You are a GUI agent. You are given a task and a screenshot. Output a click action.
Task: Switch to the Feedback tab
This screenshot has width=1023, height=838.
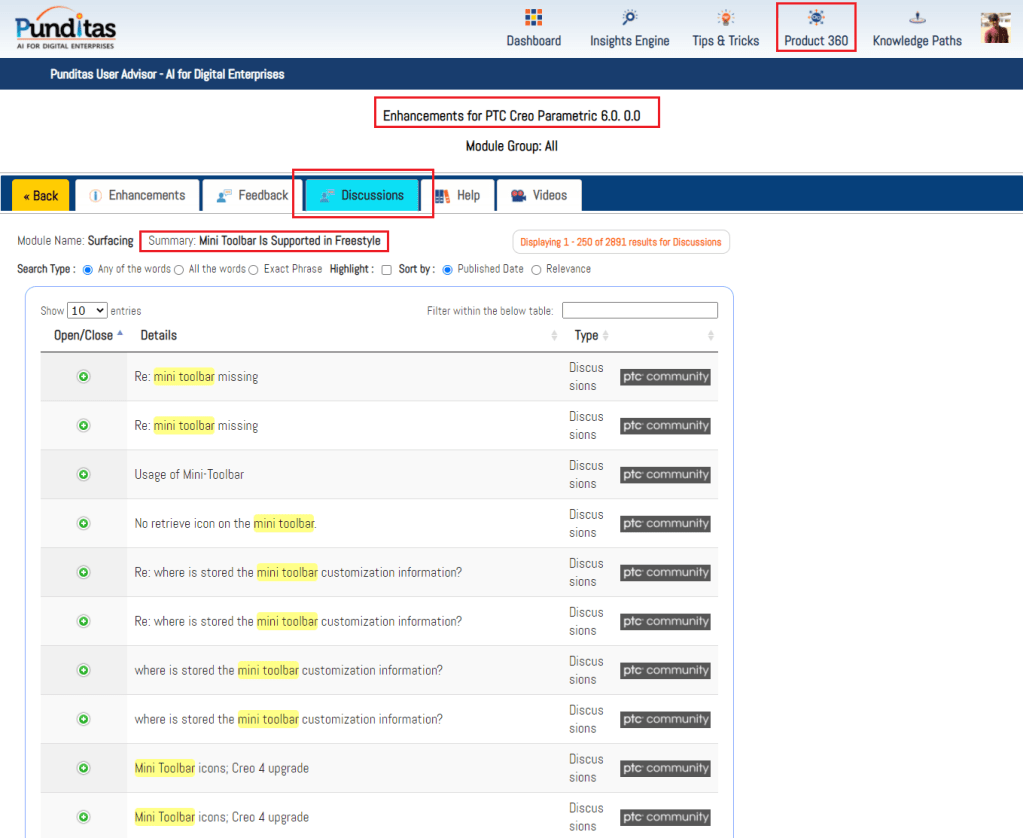253,195
